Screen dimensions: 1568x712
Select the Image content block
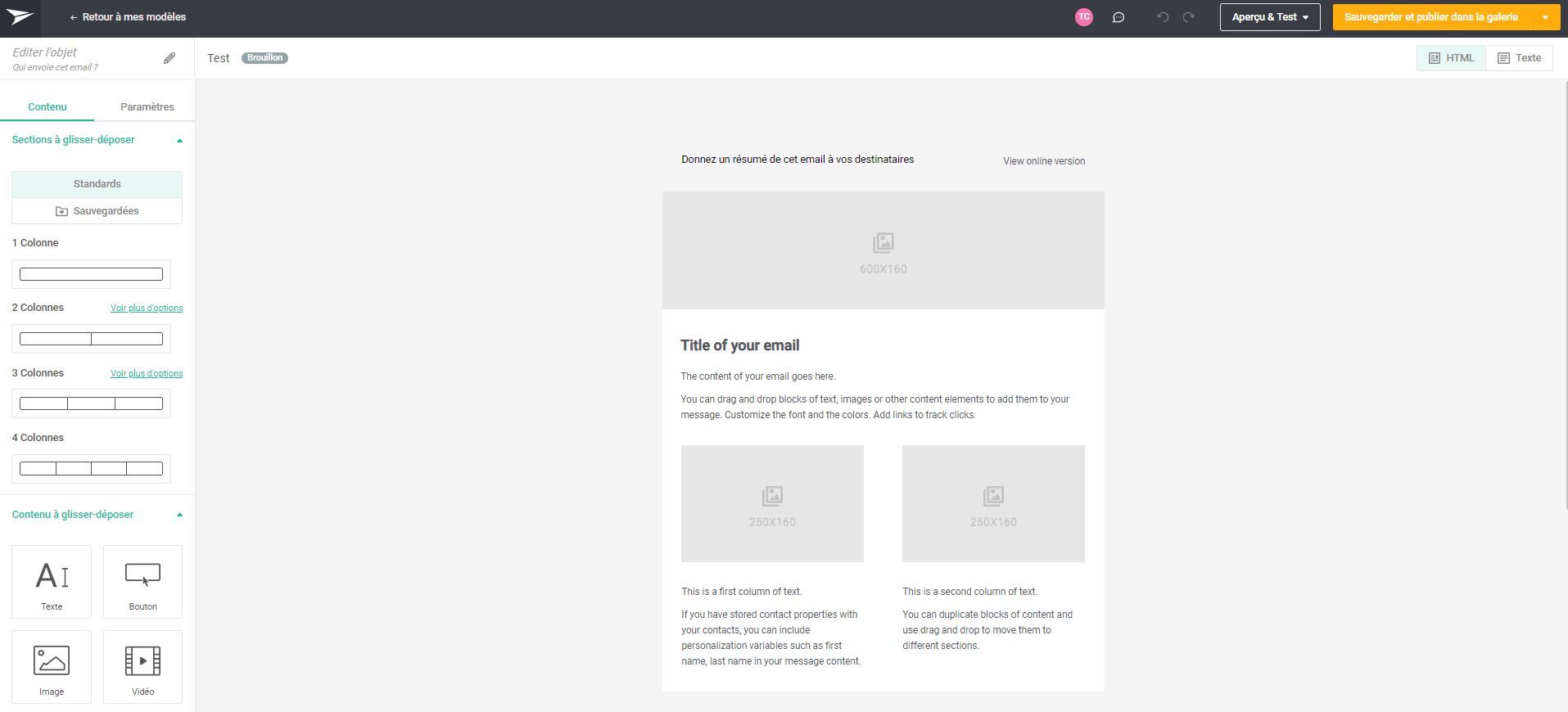click(x=52, y=667)
